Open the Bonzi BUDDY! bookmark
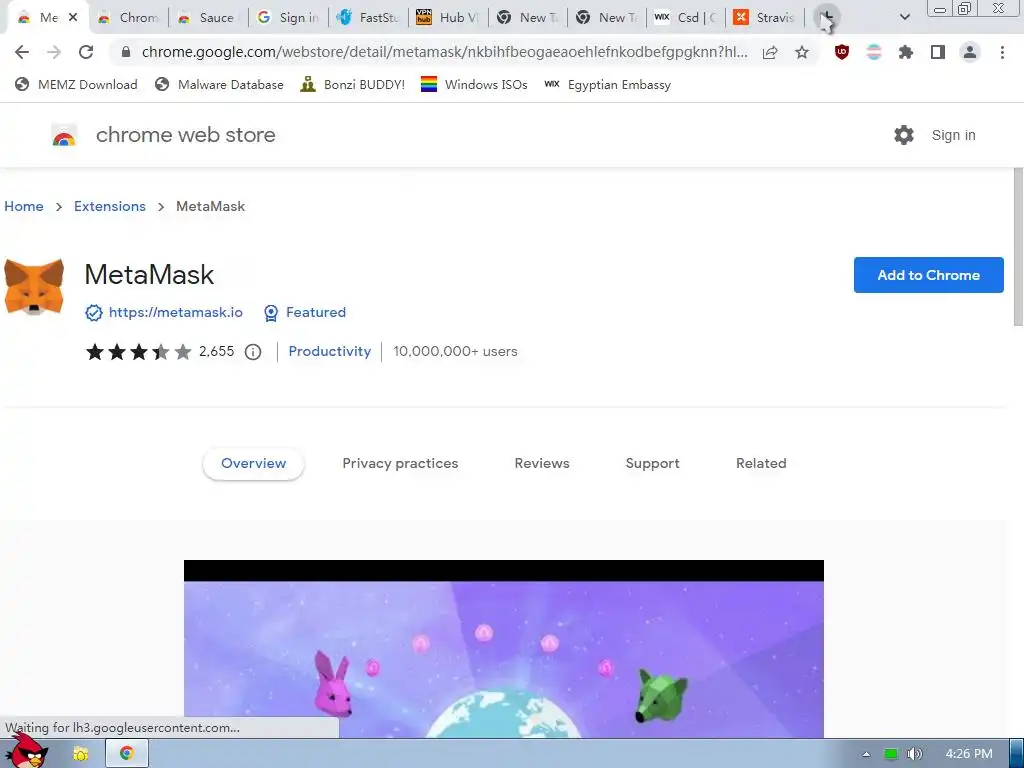Viewport: 1024px width, 768px height. [x=353, y=84]
